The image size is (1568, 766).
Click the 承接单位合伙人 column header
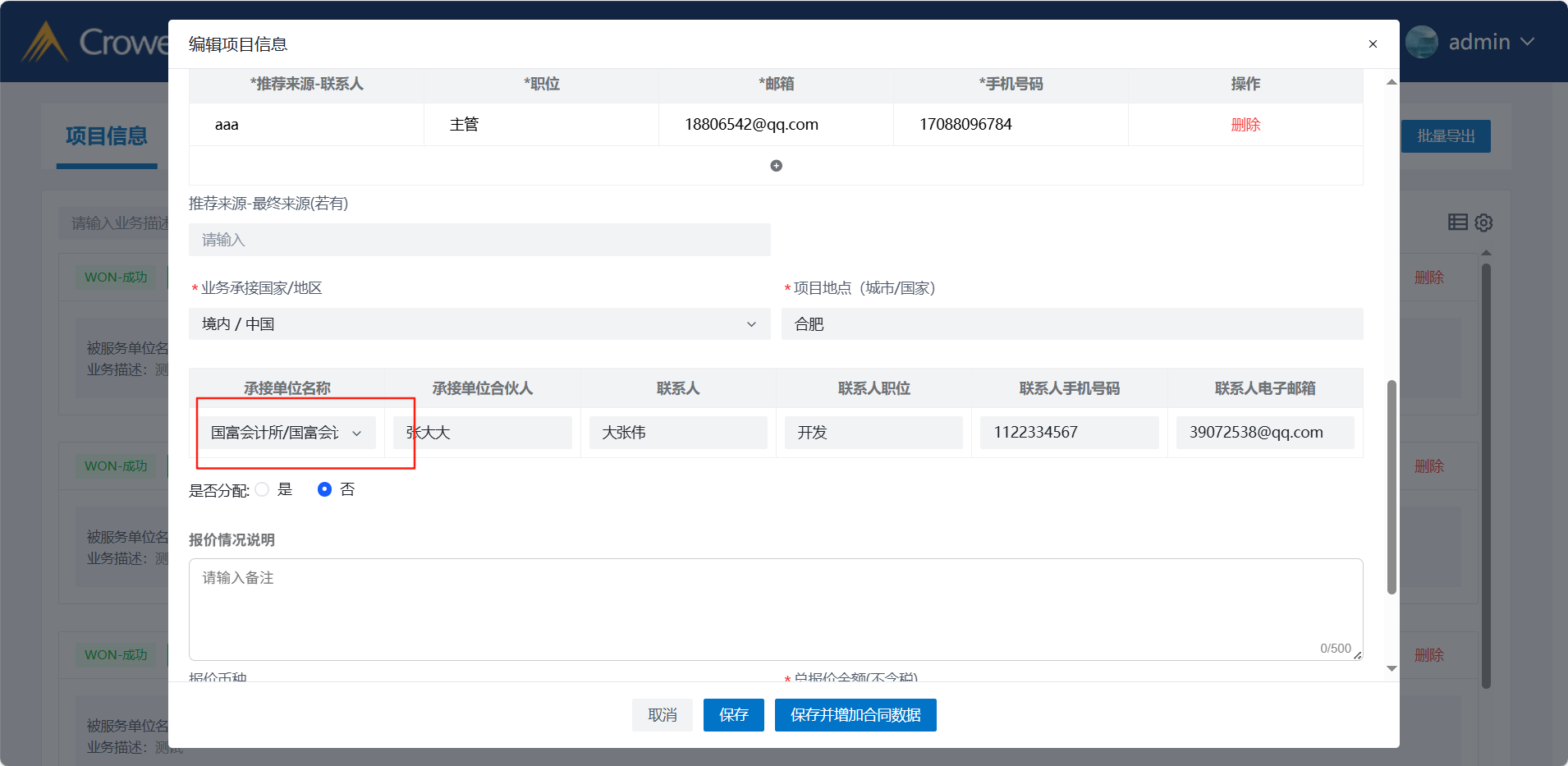coord(483,388)
